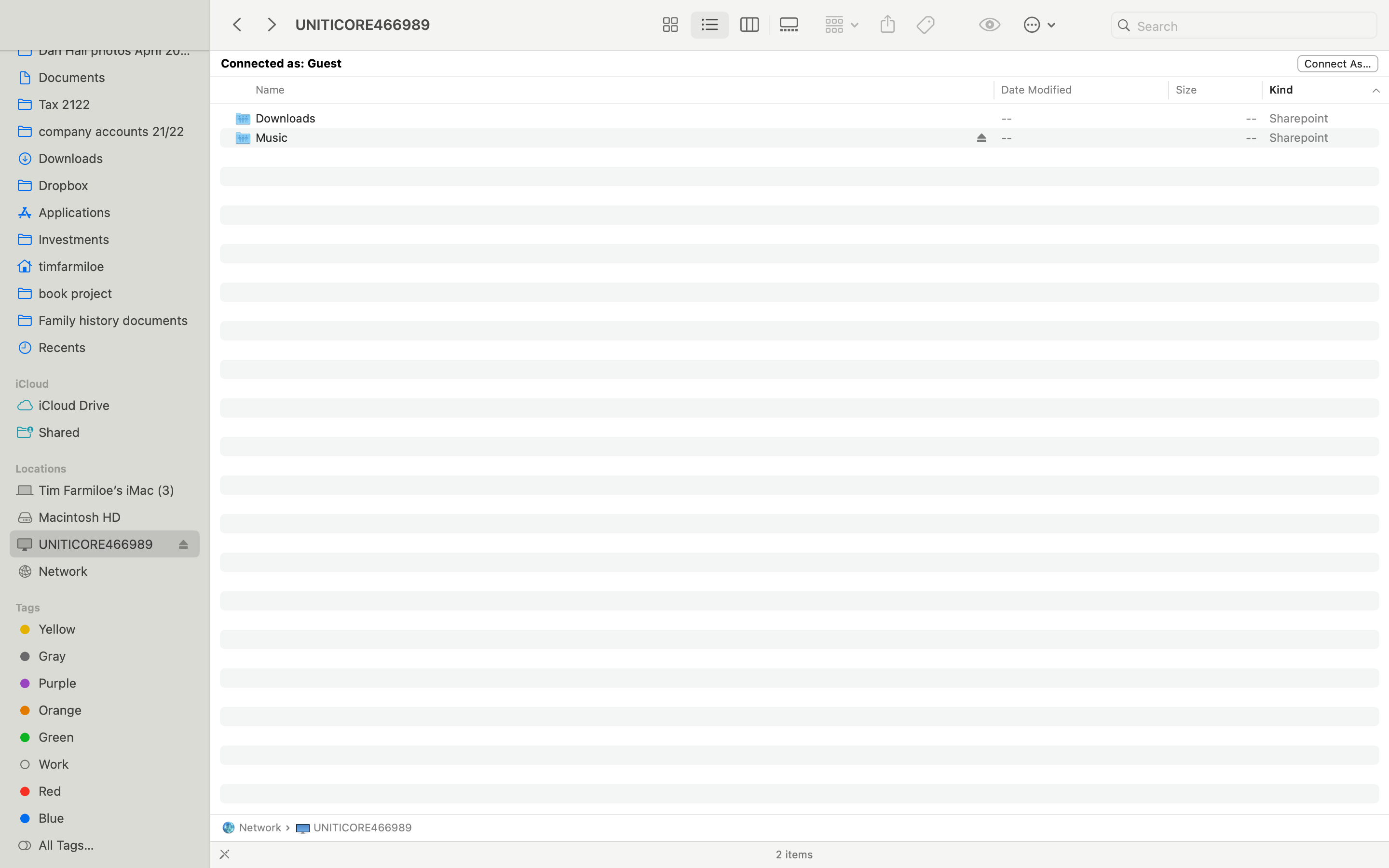Screen dimensions: 1389x868
Task: Click the disconnect icon in status bar
Action: coord(224,854)
